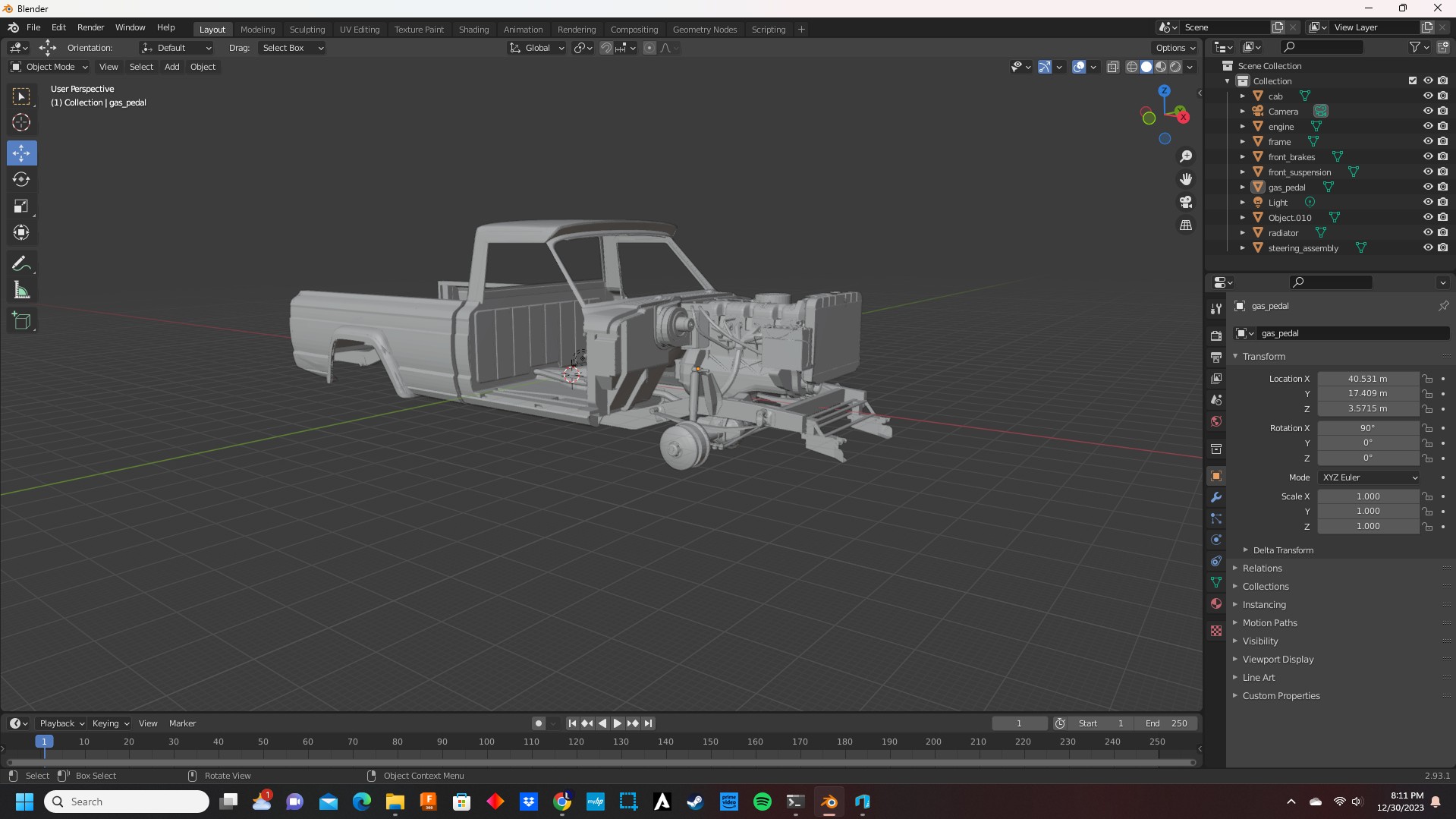The width and height of the screenshot is (1456, 819).
Task: Select the Scale tool
Action: [21, 206]
